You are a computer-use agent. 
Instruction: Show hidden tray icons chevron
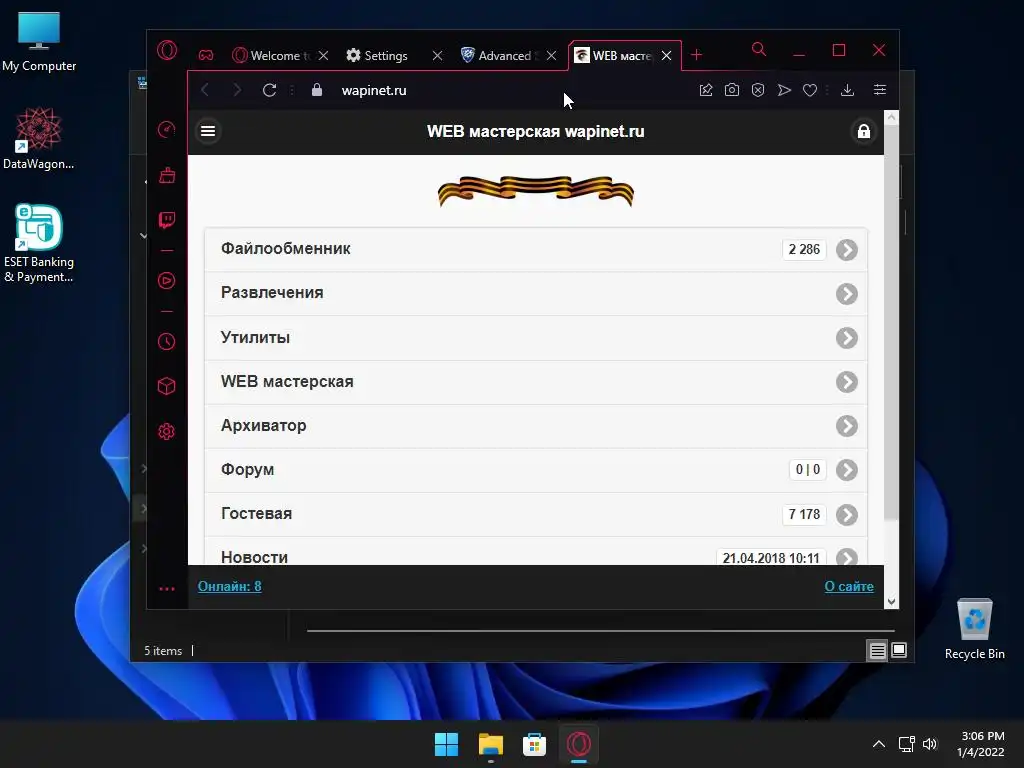coord(879,744)
